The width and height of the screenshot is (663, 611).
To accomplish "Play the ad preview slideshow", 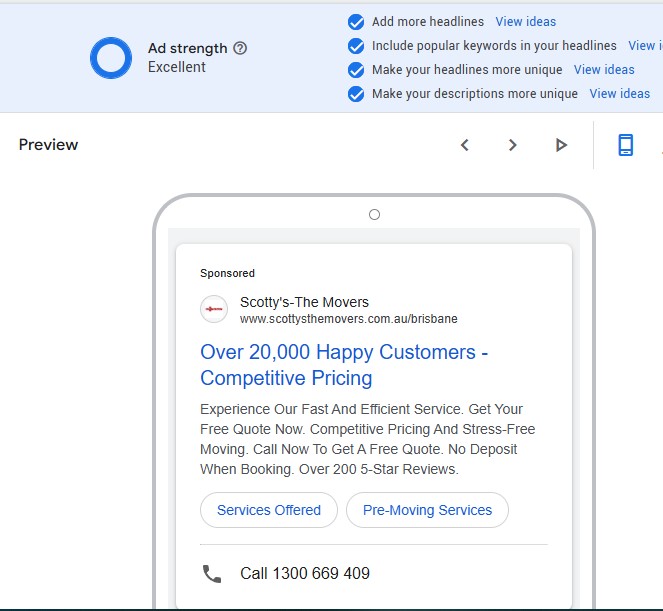I will click(561, 145).
